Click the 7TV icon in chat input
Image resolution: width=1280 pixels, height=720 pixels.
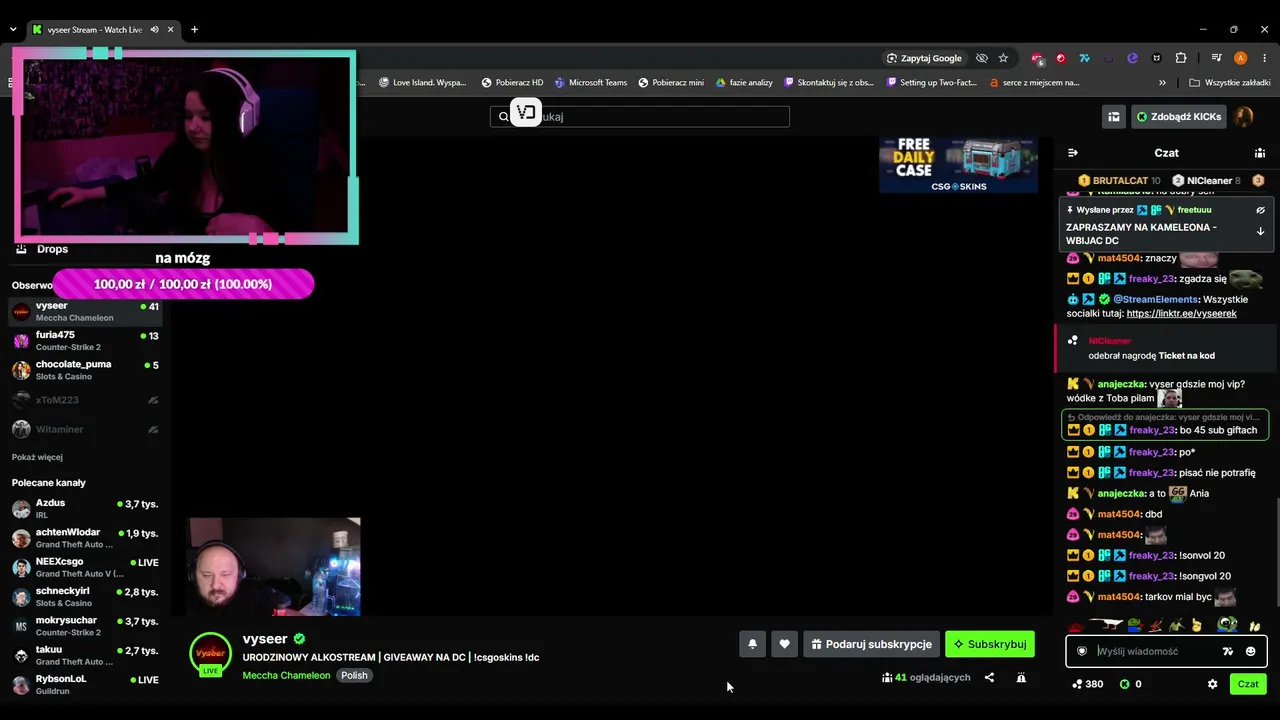tap(1228, 651)
